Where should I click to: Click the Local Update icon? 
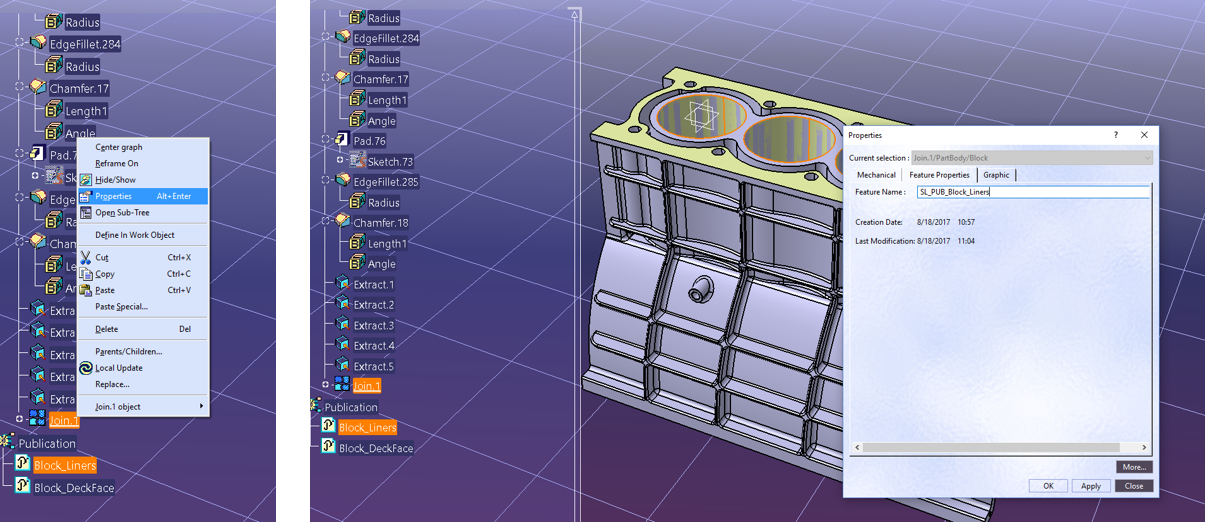point(86,368)
